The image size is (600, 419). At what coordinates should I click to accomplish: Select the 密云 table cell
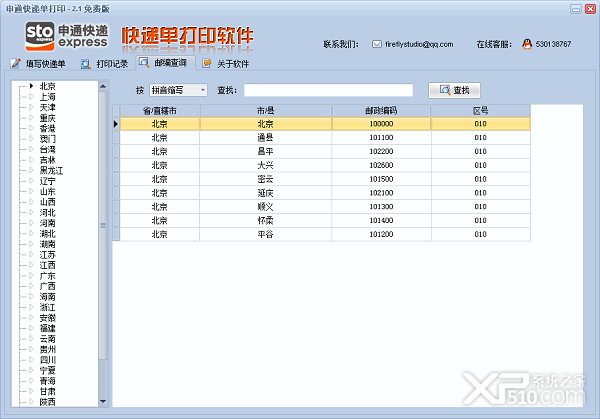pyautogui.click(x=266, y=179)
